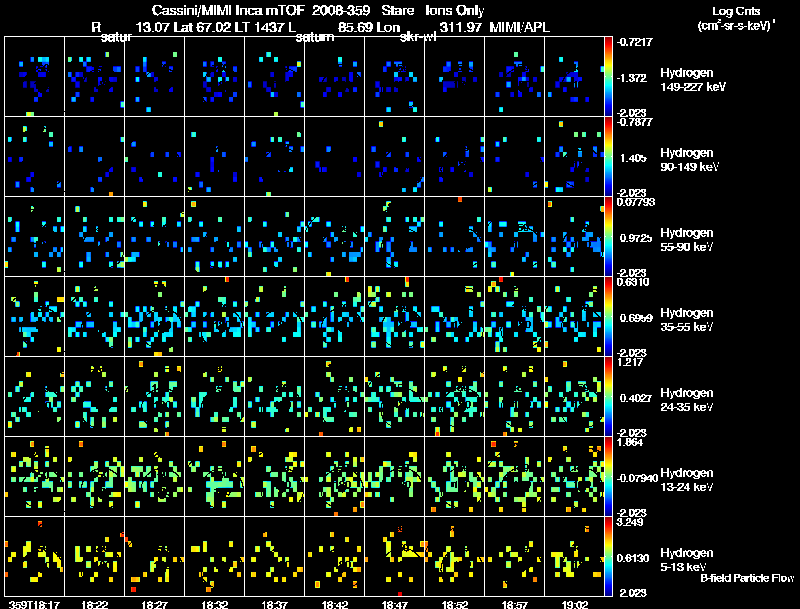Select the 5-13 keV panel at 18:47

tap(394, 556)
